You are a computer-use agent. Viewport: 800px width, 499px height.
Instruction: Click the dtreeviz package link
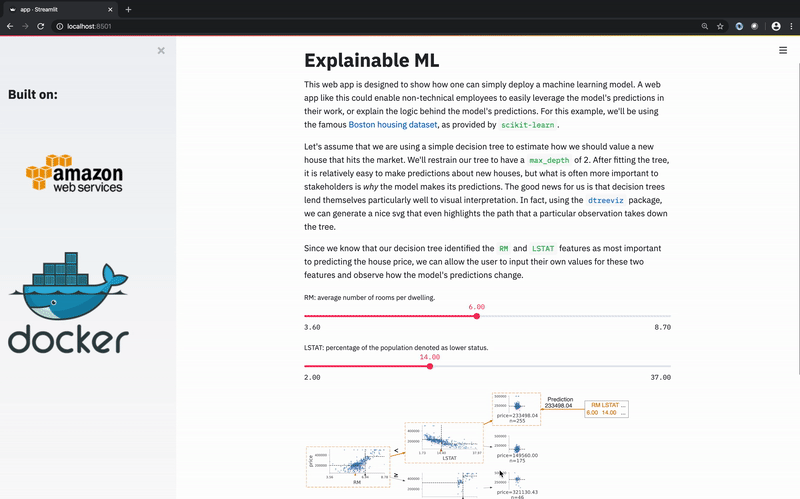[584, 200]
